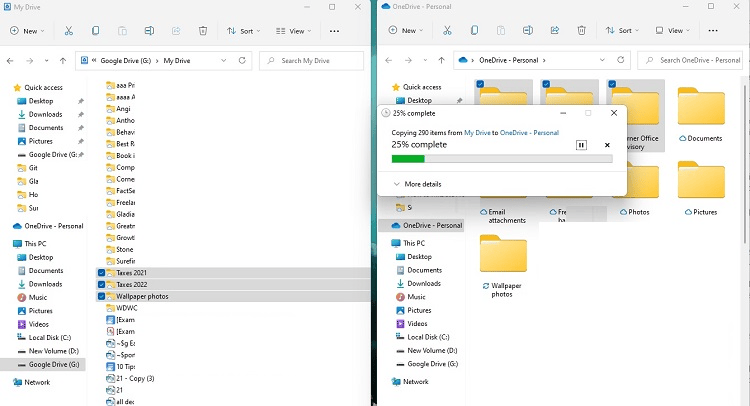Select Local Disk (C:) in left window sidebar
The height and width of the screenshot is (406, 750).
point(44,338)
